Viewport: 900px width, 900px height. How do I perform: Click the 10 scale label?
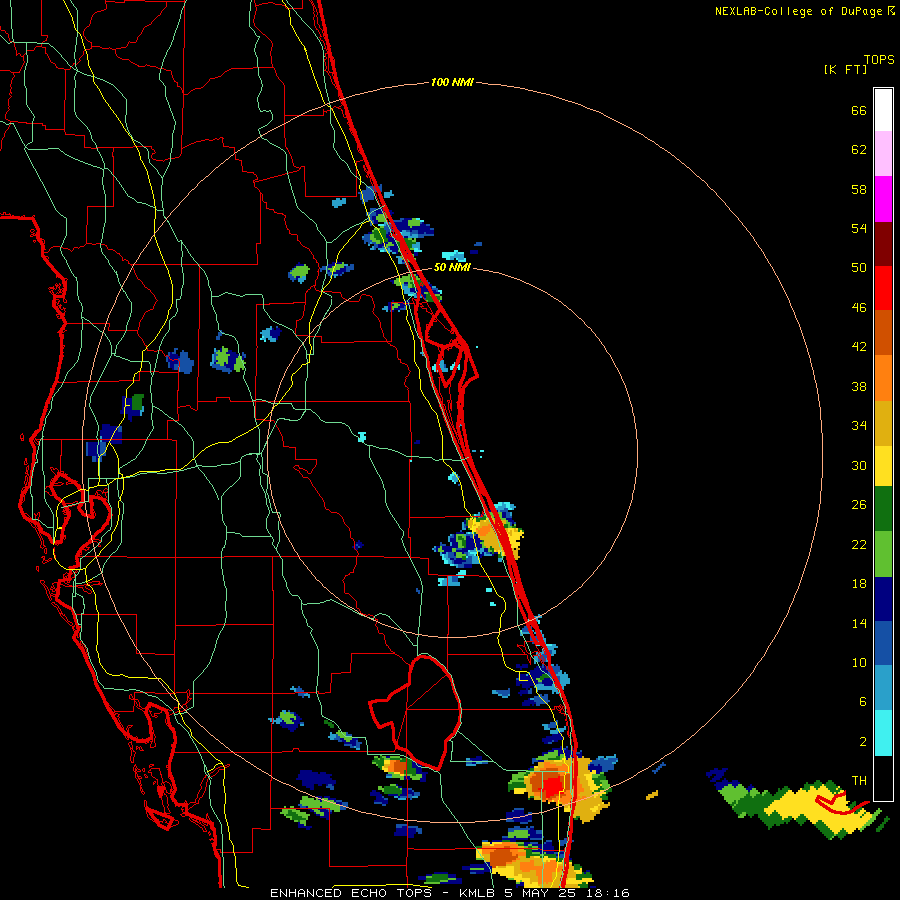[x=859, y=662]
